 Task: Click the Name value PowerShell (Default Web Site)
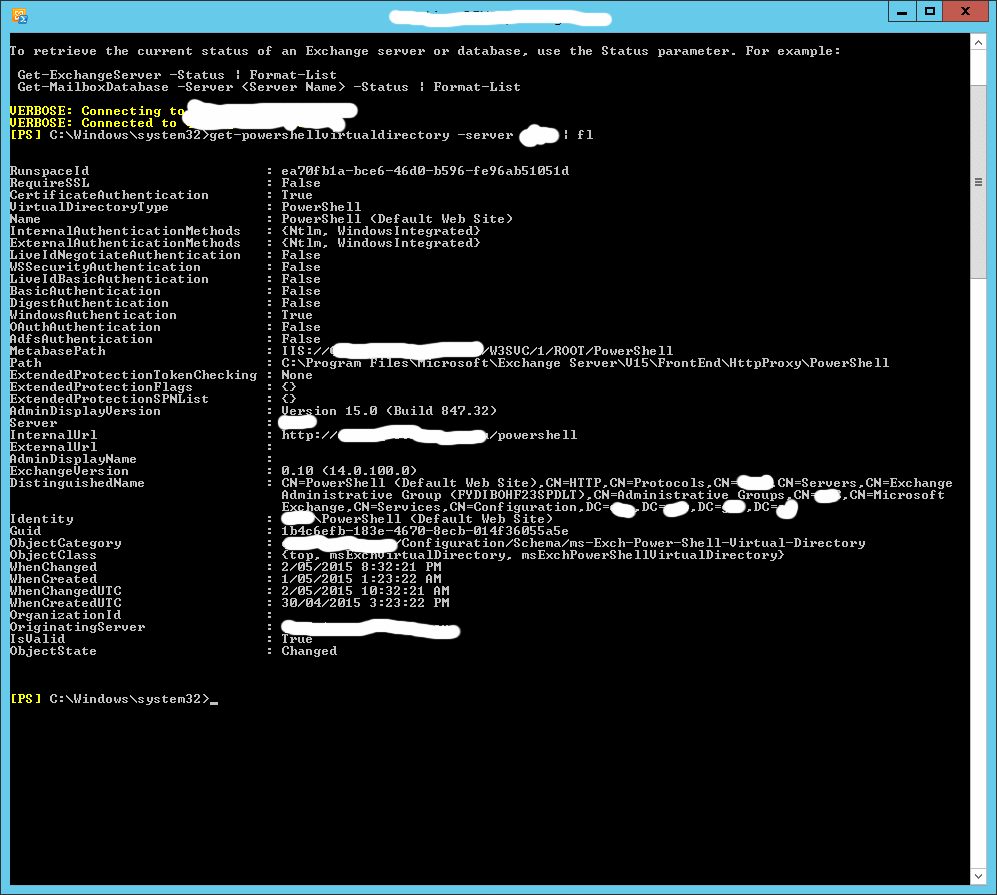tap(397, 219)
